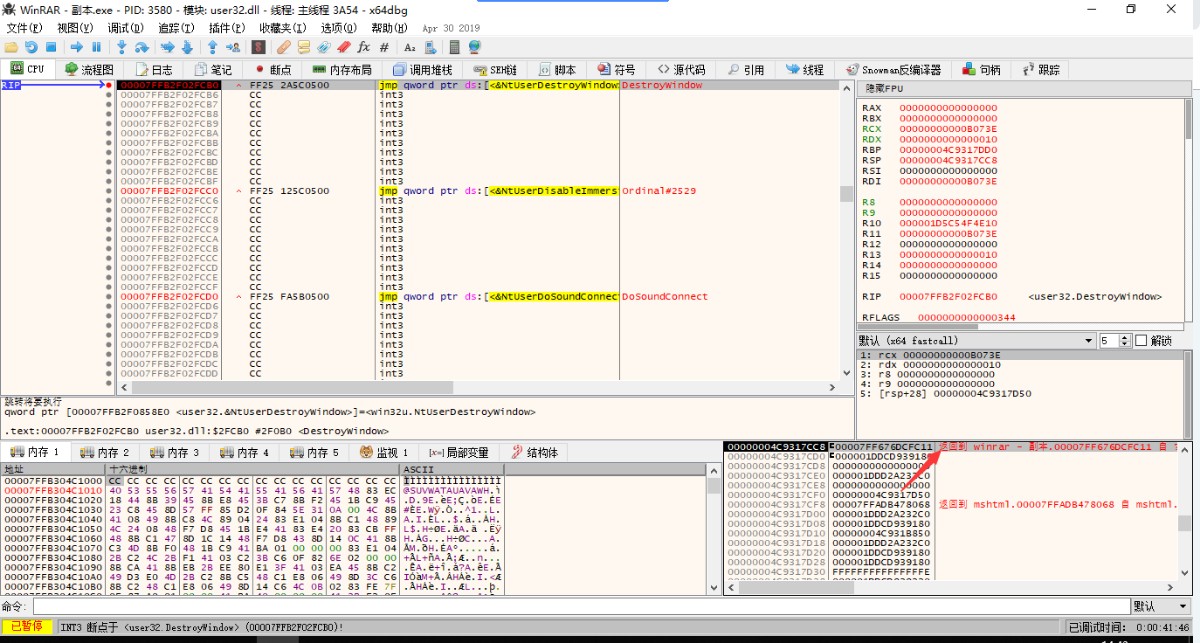The image size is (1200, 643).
Task: Click the argument count spinner arrows
Action: [1125, 341]
